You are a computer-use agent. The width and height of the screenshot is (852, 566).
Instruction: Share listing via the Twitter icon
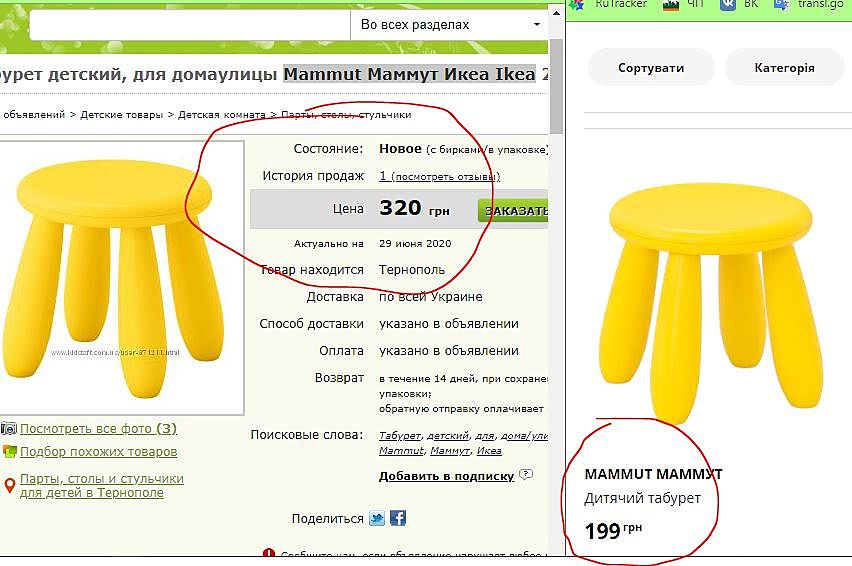pos(377,518)
